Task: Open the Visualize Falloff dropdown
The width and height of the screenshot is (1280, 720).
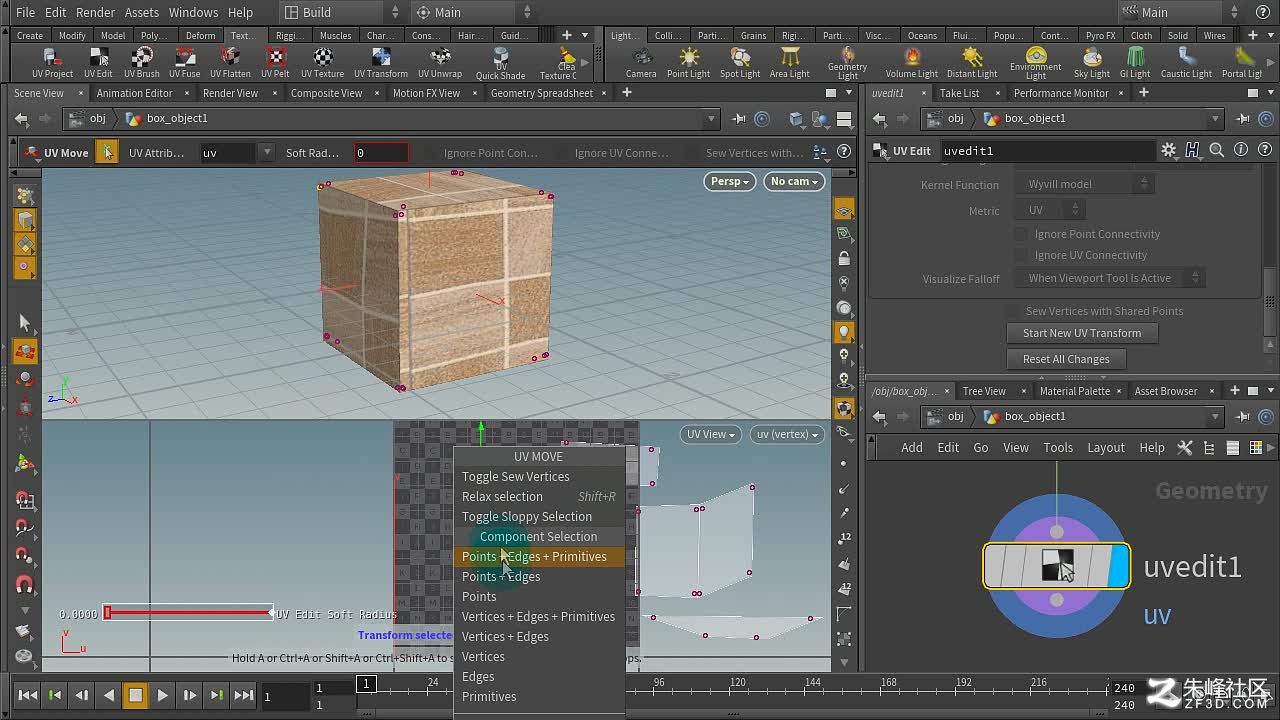Action: pos(1112,278)
